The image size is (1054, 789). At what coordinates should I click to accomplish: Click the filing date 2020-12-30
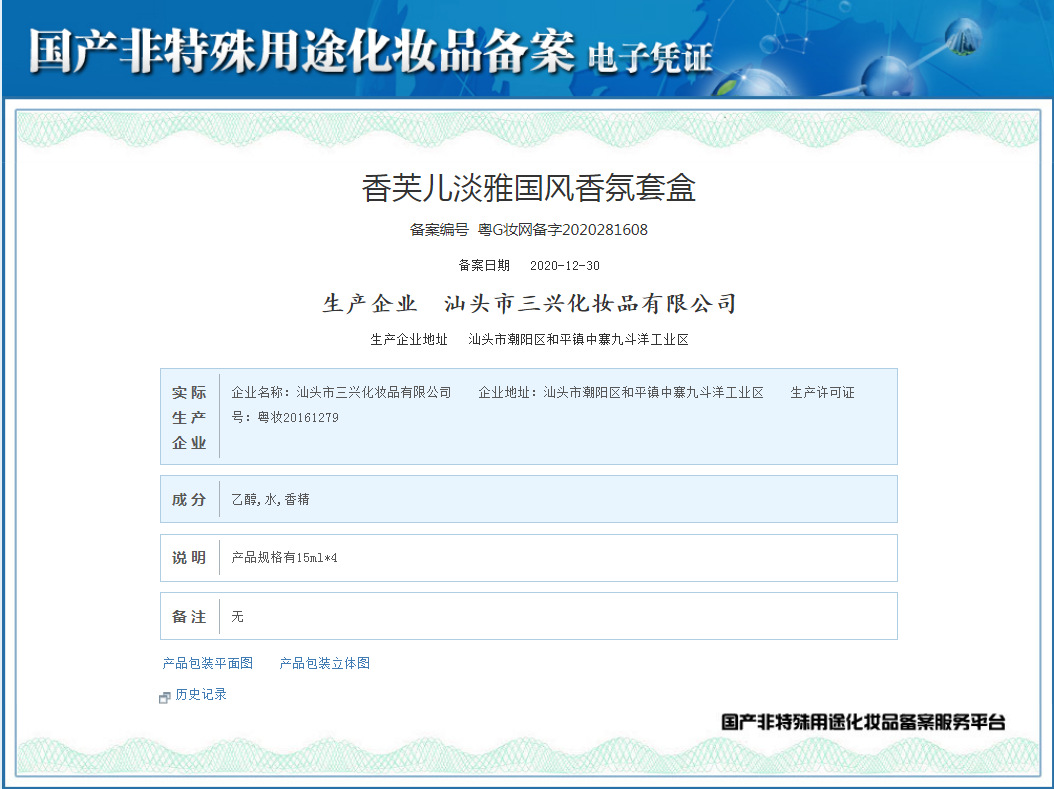tap(566, 265)
